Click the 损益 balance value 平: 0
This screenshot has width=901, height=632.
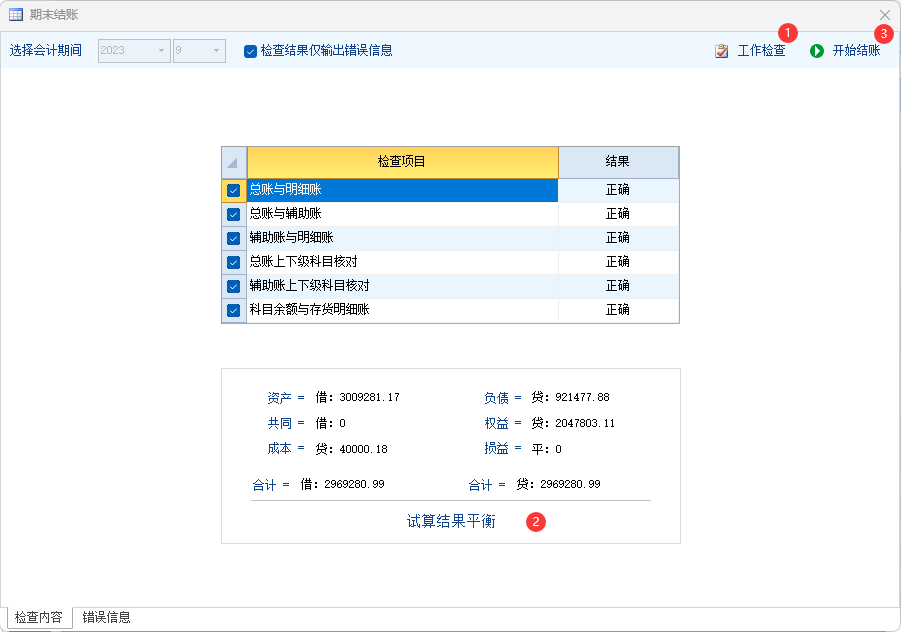(x=546, y=449)
